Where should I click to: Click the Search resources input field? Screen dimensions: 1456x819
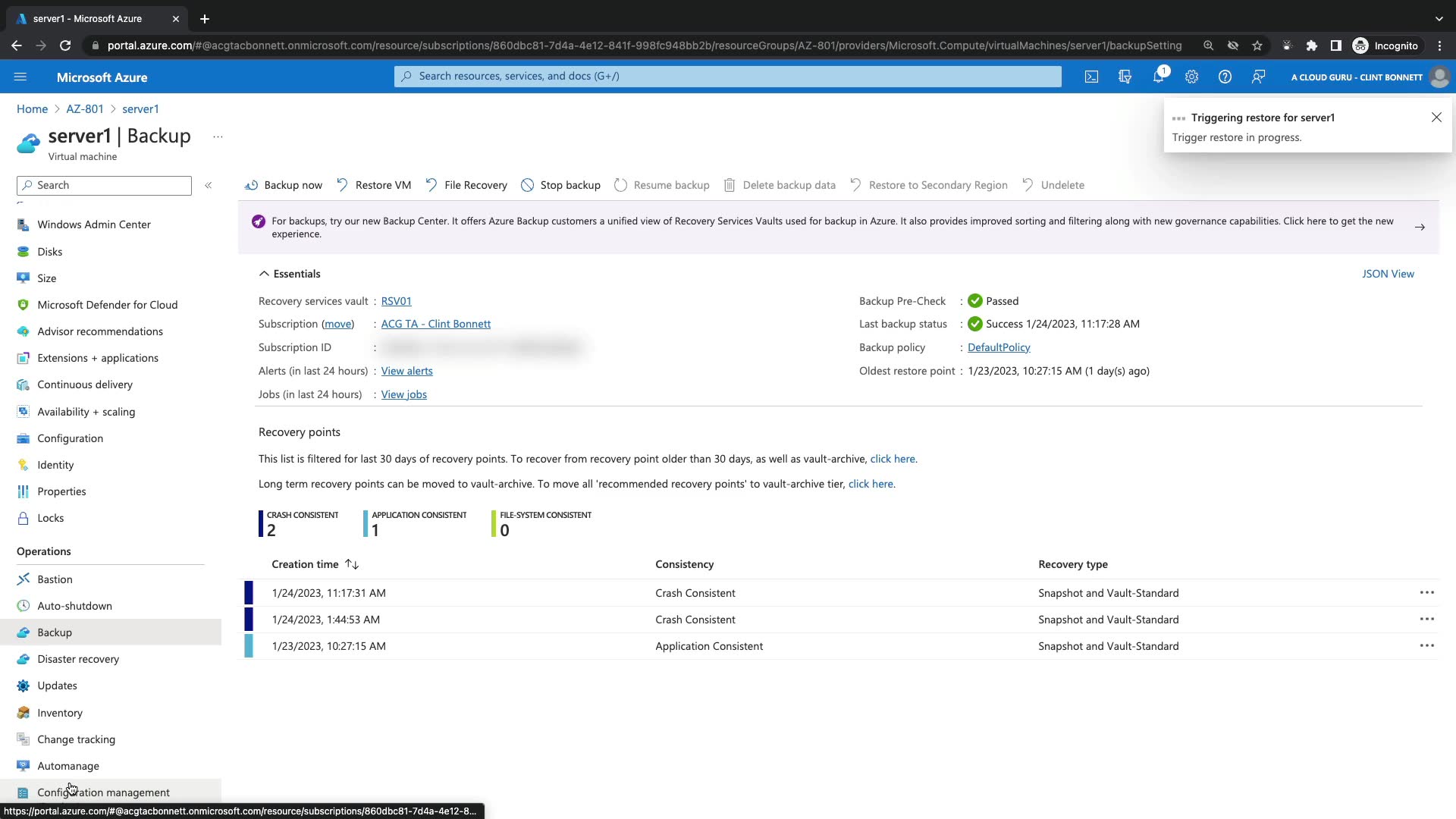pos(728,77)
